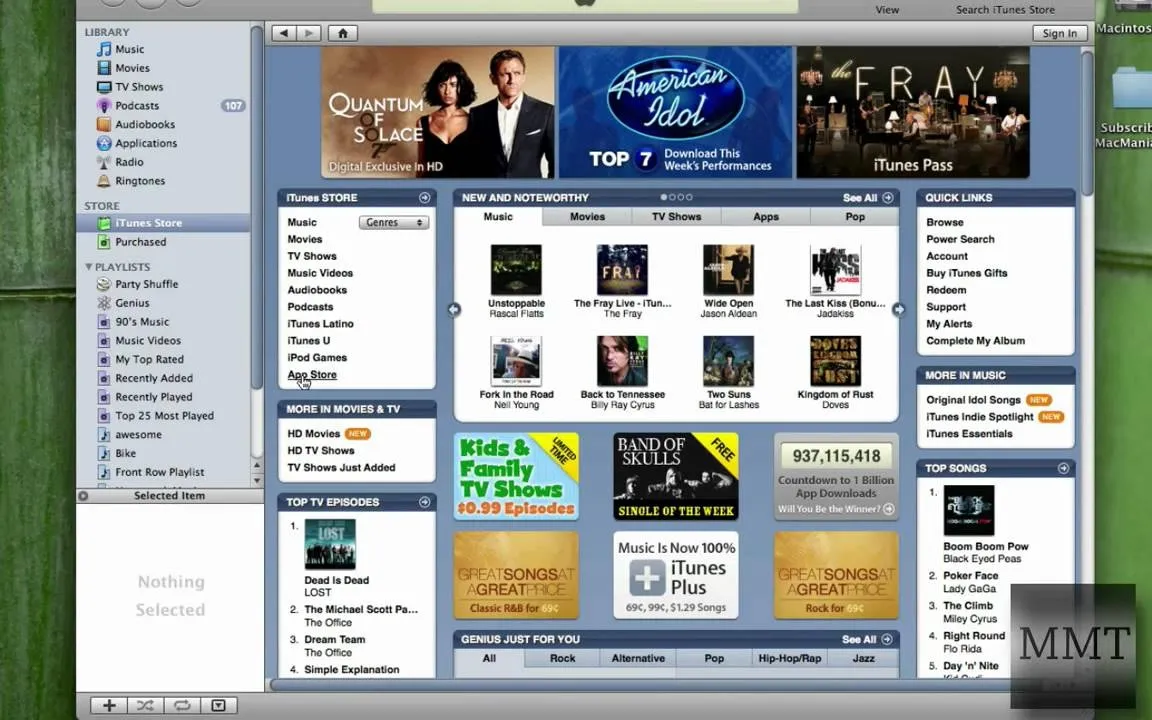
Task: Click the second page dot in New and Noteworthy
Action: coord(672,198)
